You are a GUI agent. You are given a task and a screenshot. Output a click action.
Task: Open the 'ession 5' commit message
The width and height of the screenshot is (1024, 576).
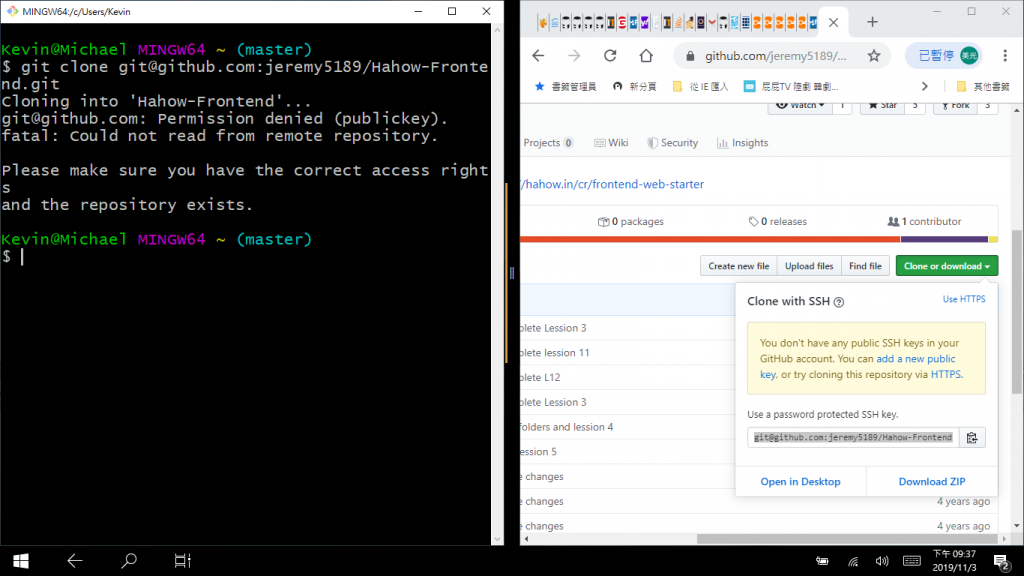[539, 452]
